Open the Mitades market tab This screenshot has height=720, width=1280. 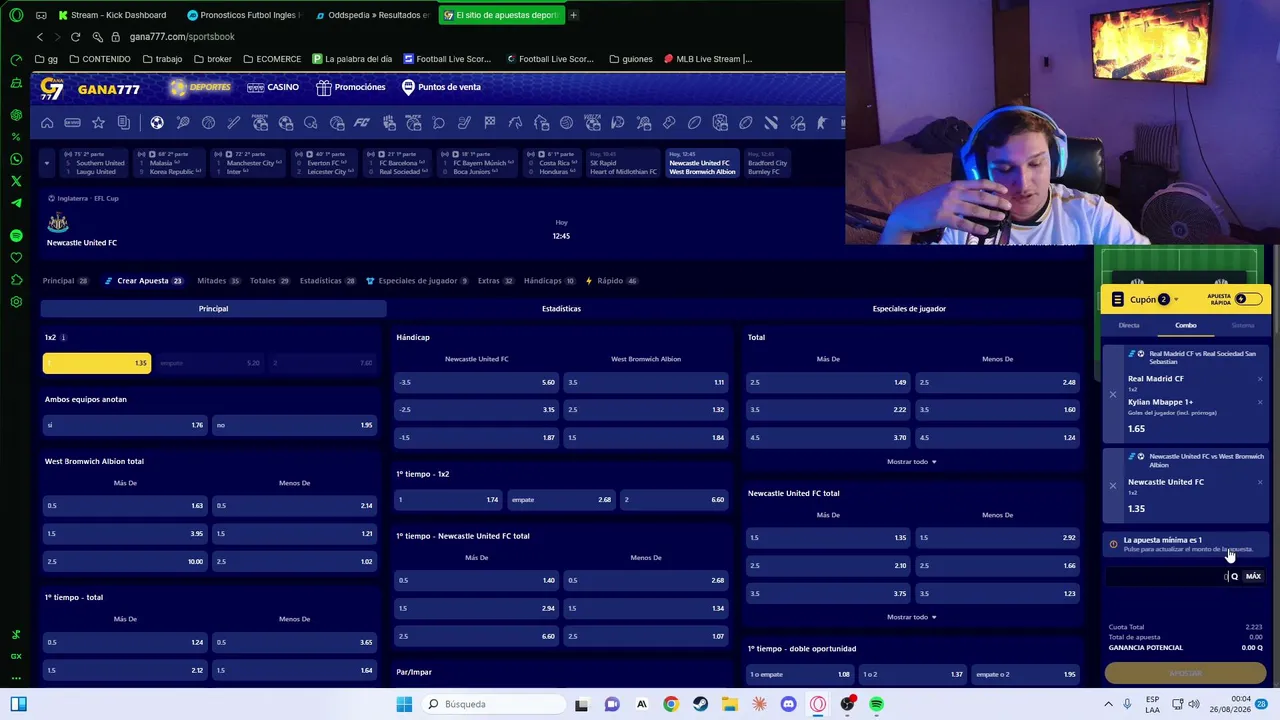click(218, 281)
